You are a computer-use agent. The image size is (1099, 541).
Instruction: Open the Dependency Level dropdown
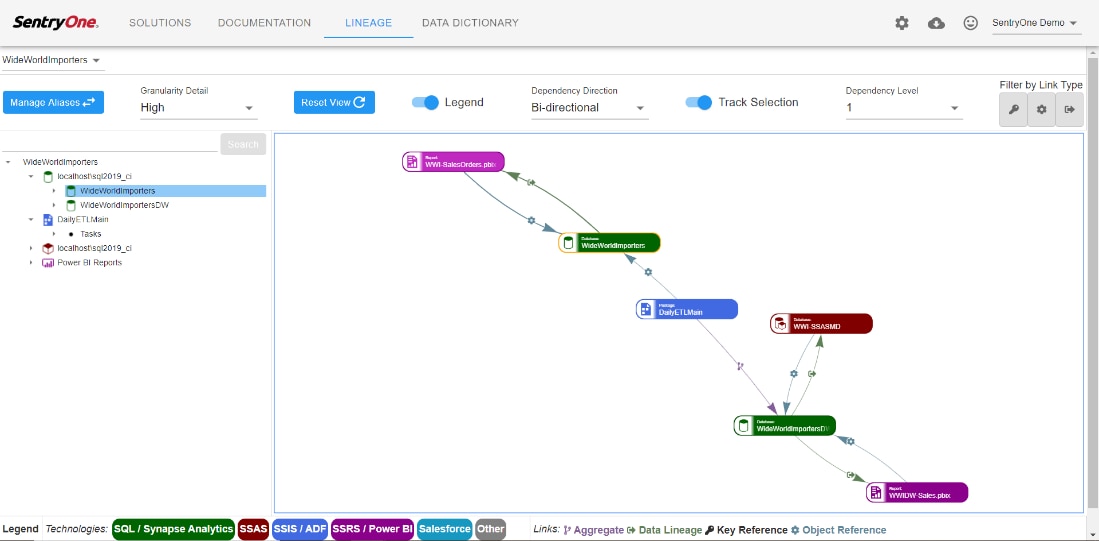[903, 108]
